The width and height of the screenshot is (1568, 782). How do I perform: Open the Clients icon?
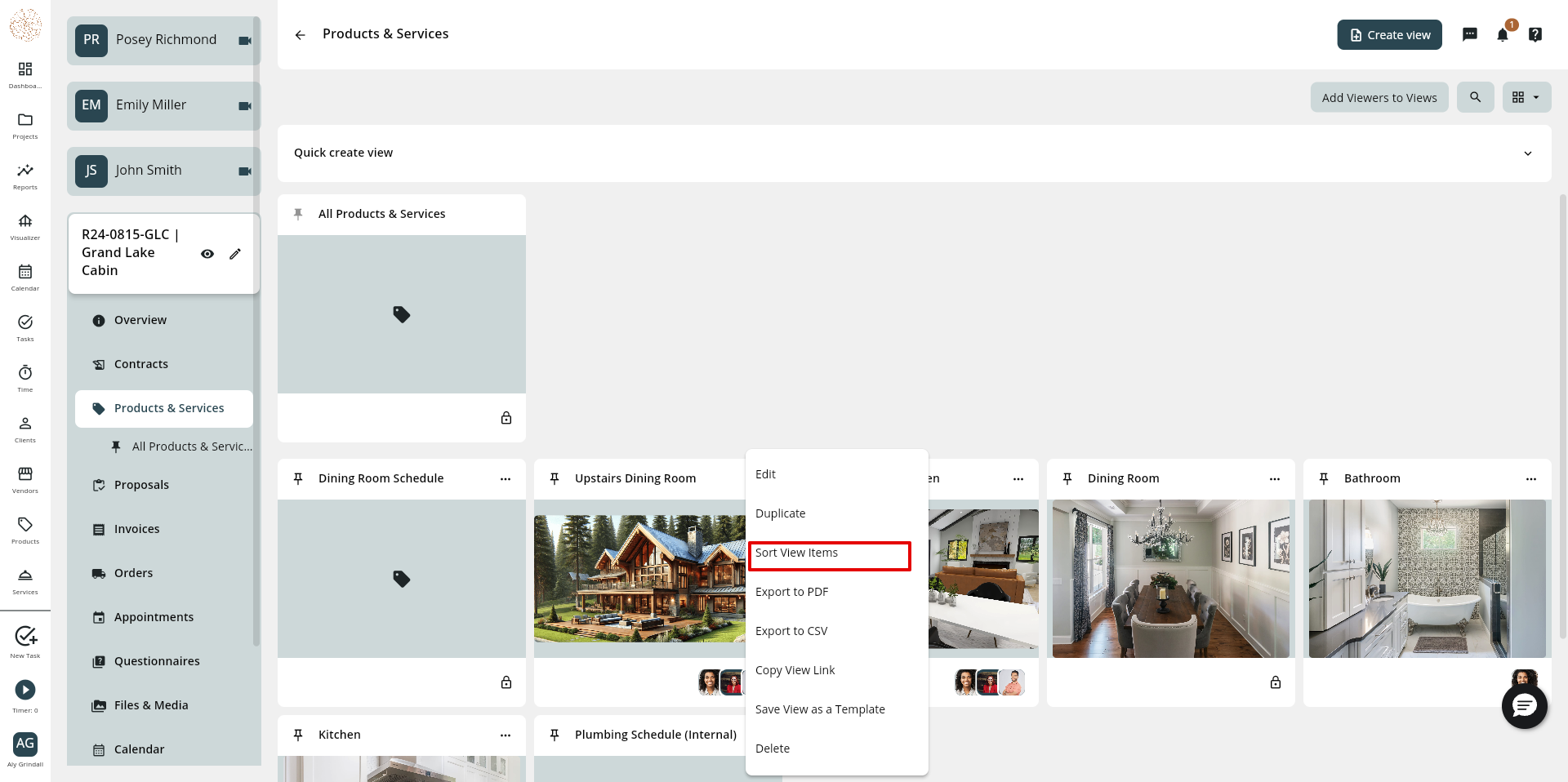pyautogui.click(x=25, y=424)
